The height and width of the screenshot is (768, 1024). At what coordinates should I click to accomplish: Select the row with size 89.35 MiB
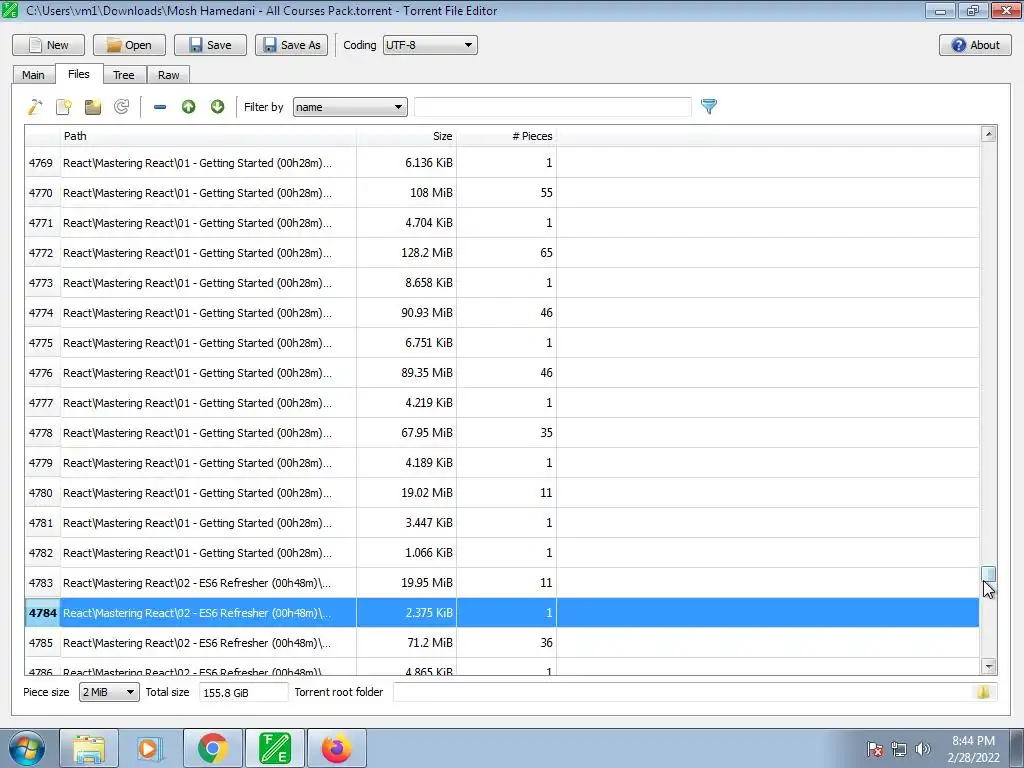(x=502, y=373)
